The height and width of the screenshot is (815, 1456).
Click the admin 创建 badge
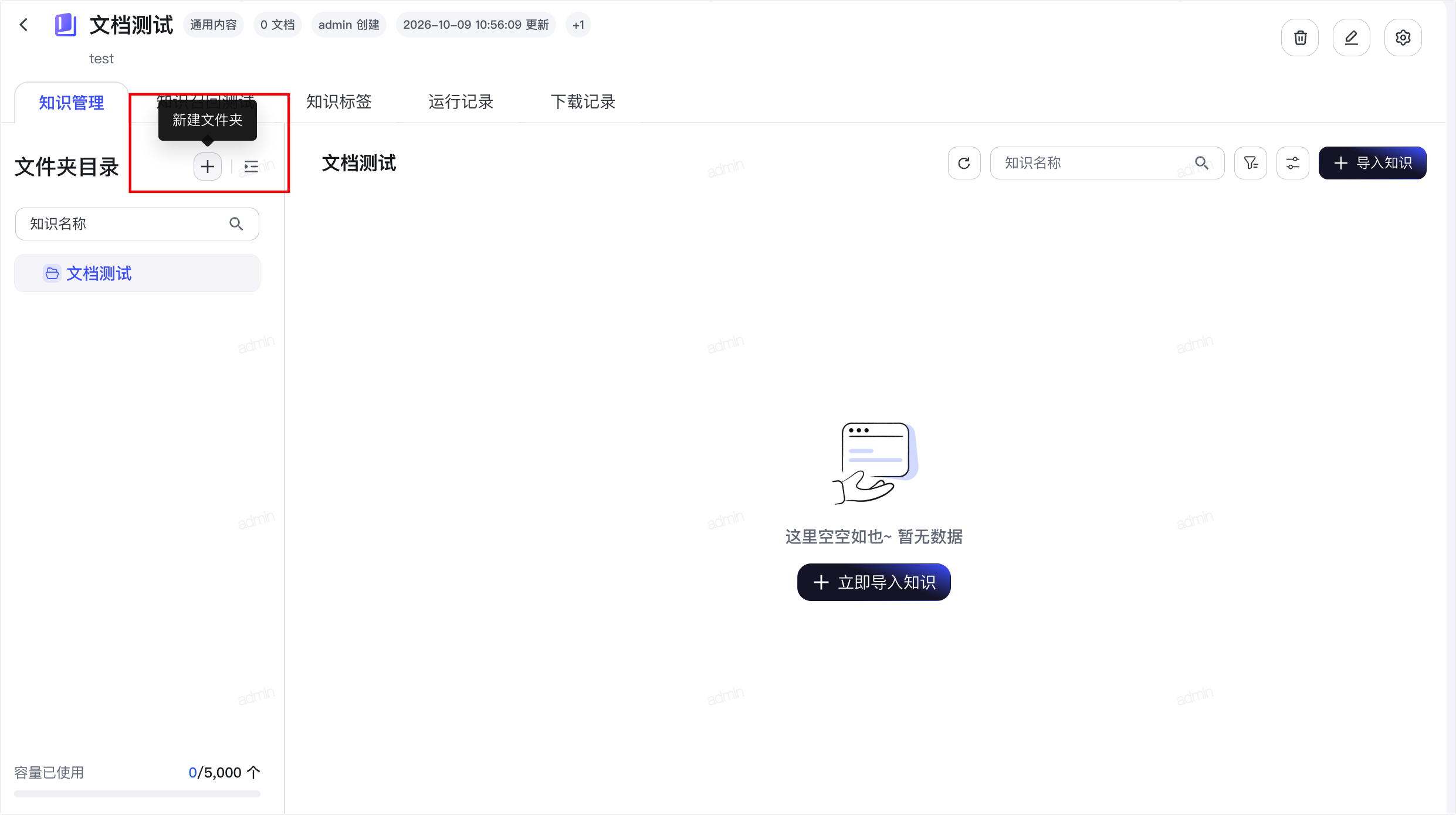click(x=349, y=25)
